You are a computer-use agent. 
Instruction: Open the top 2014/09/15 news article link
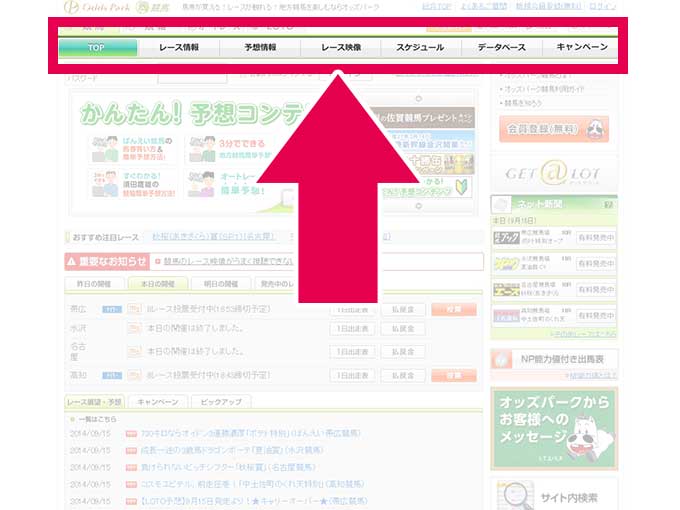click(251, 433)
